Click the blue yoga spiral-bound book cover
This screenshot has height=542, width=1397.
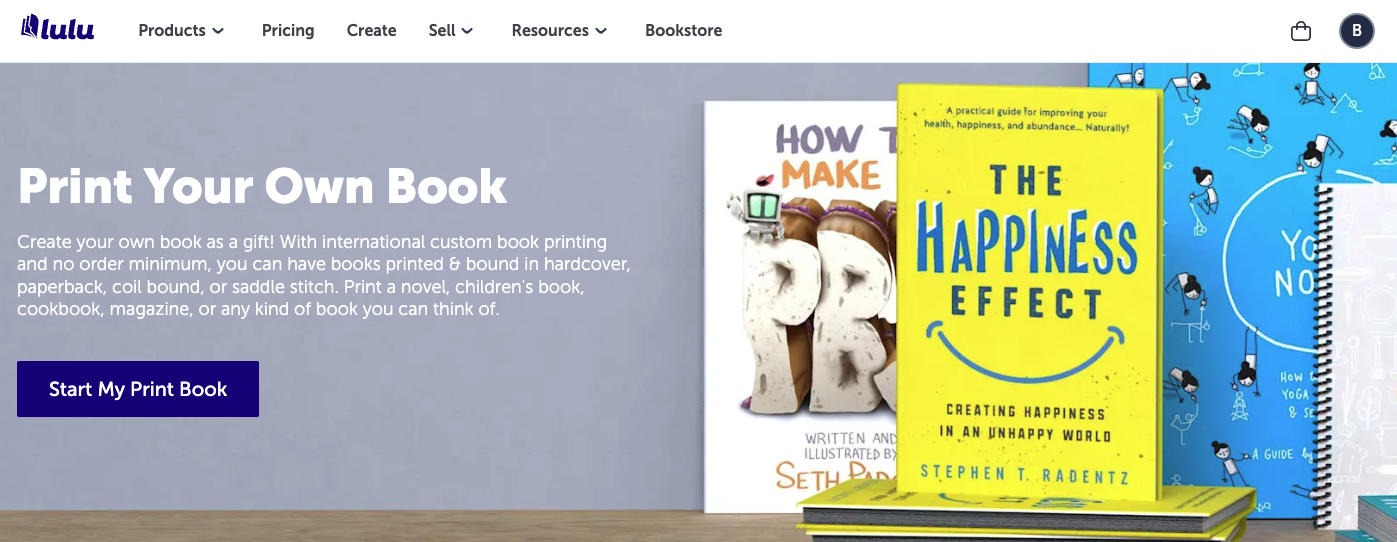[1242, 290]
